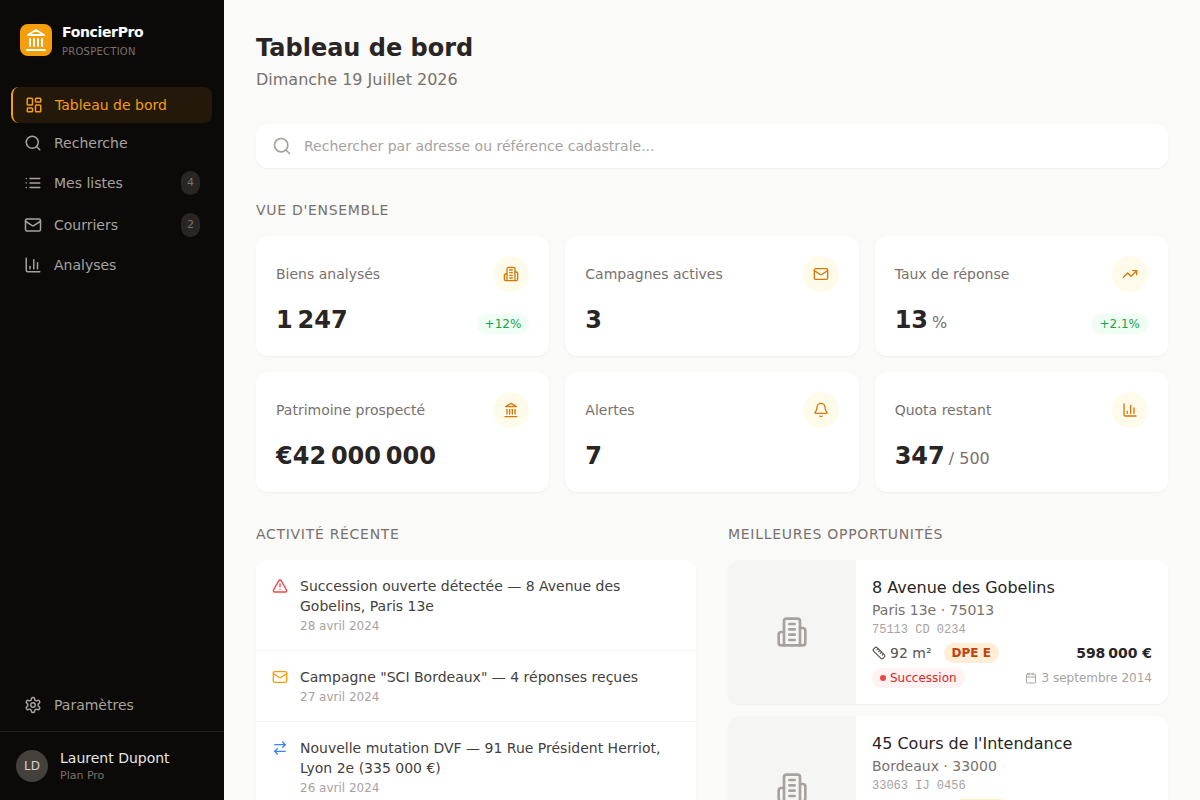Click the Nouvelle mutation DVF arrows icon
The width and height of the screenshot is (1200, 800).
tap(280, 748)
